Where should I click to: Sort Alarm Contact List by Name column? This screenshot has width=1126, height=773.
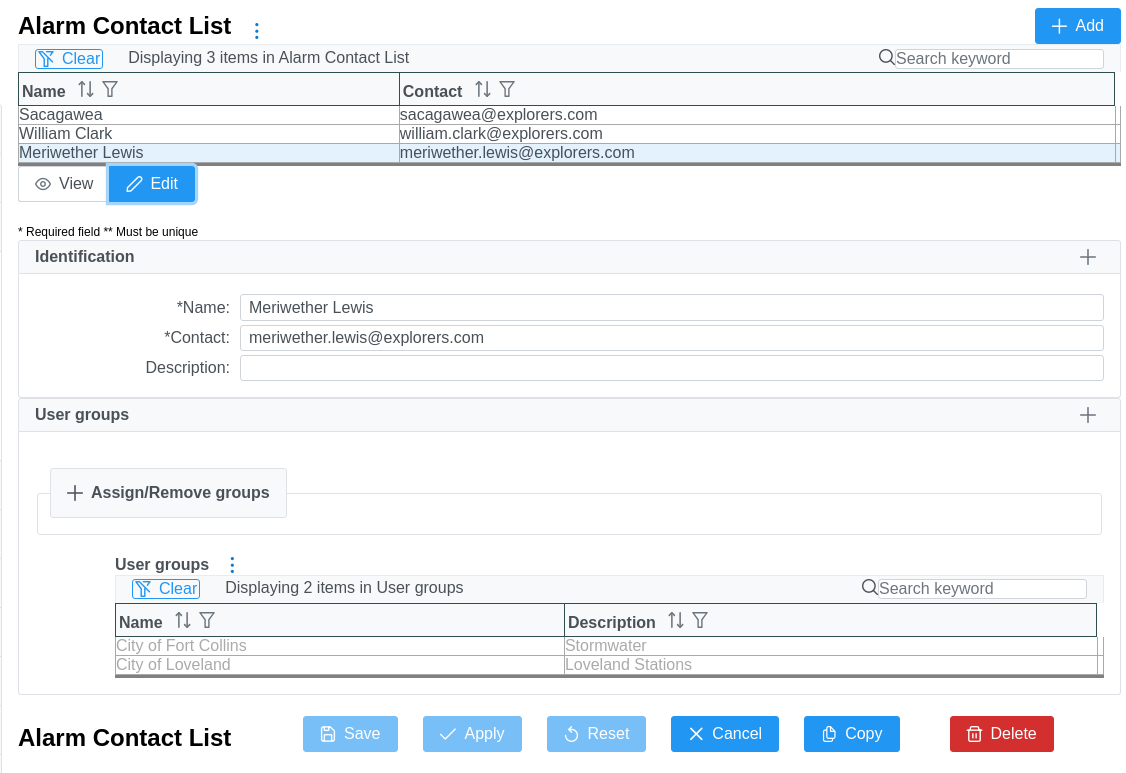[86, 90]
